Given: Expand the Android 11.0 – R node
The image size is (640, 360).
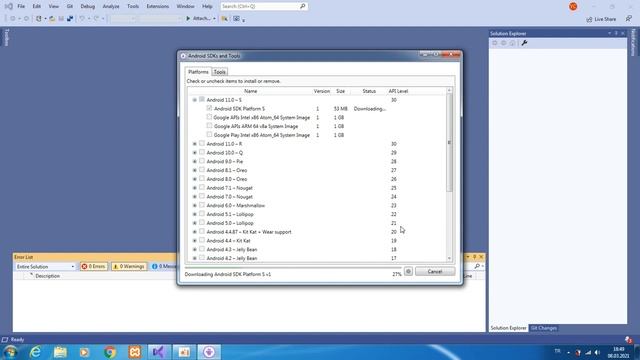Looking at the screenshot, I should tap(195, 144).
